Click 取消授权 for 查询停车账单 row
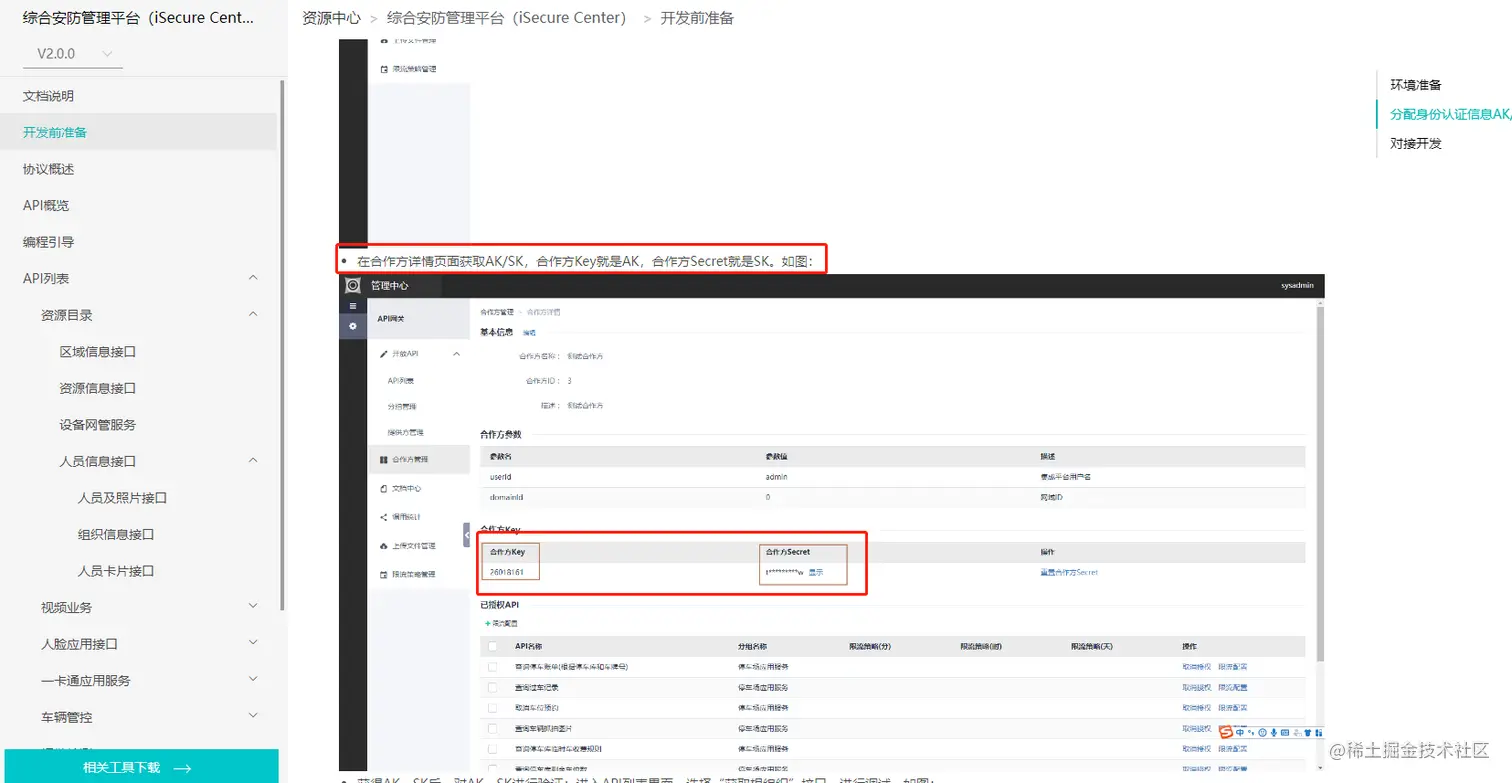 1196,666
